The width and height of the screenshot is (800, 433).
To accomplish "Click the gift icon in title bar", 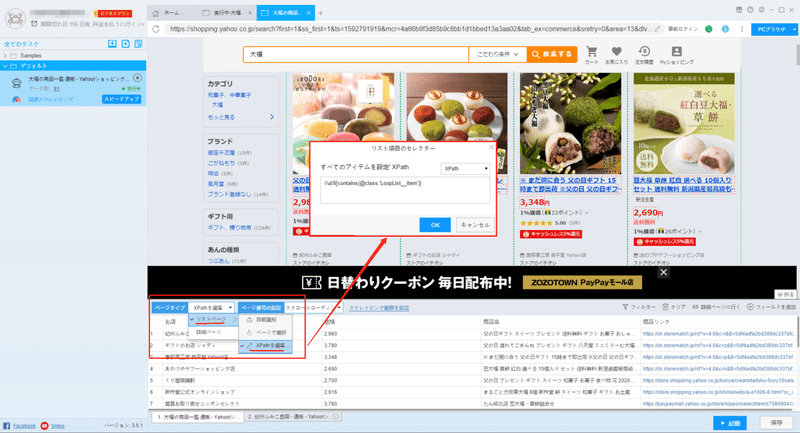I will pyautogui.click(x=739, y=10).
